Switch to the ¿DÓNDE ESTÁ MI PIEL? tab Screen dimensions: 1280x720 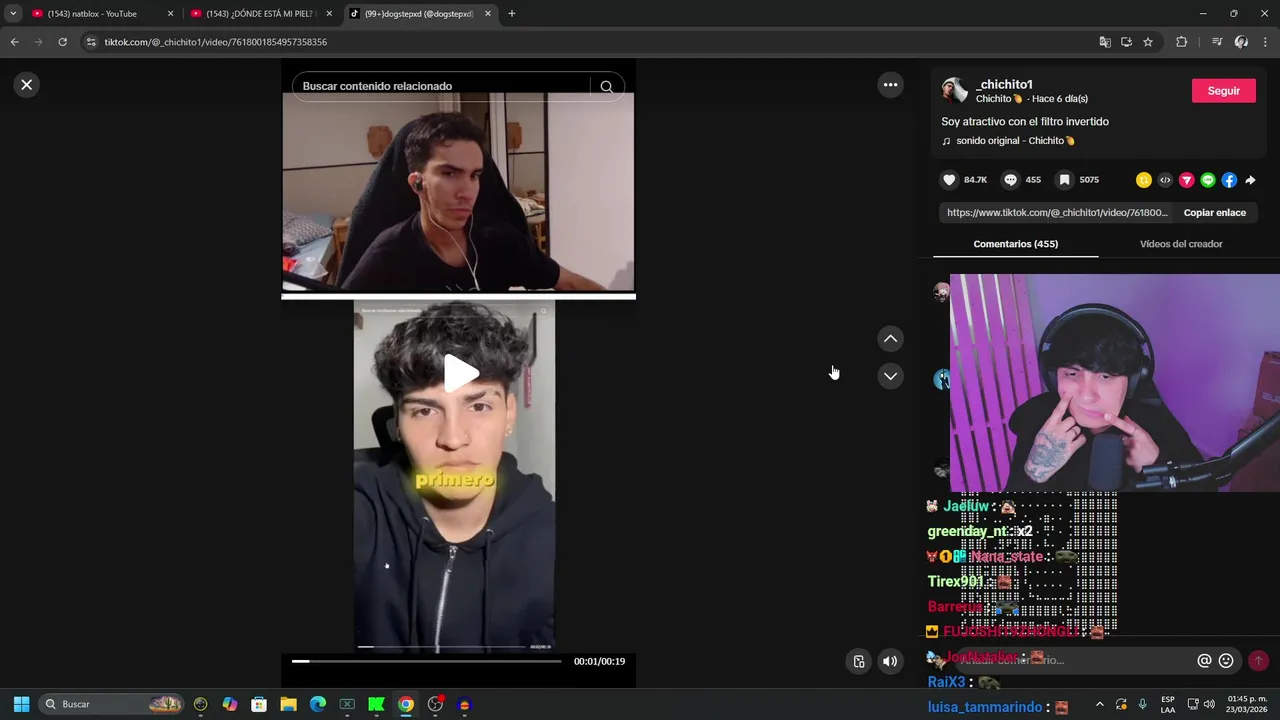coord(259,14)
